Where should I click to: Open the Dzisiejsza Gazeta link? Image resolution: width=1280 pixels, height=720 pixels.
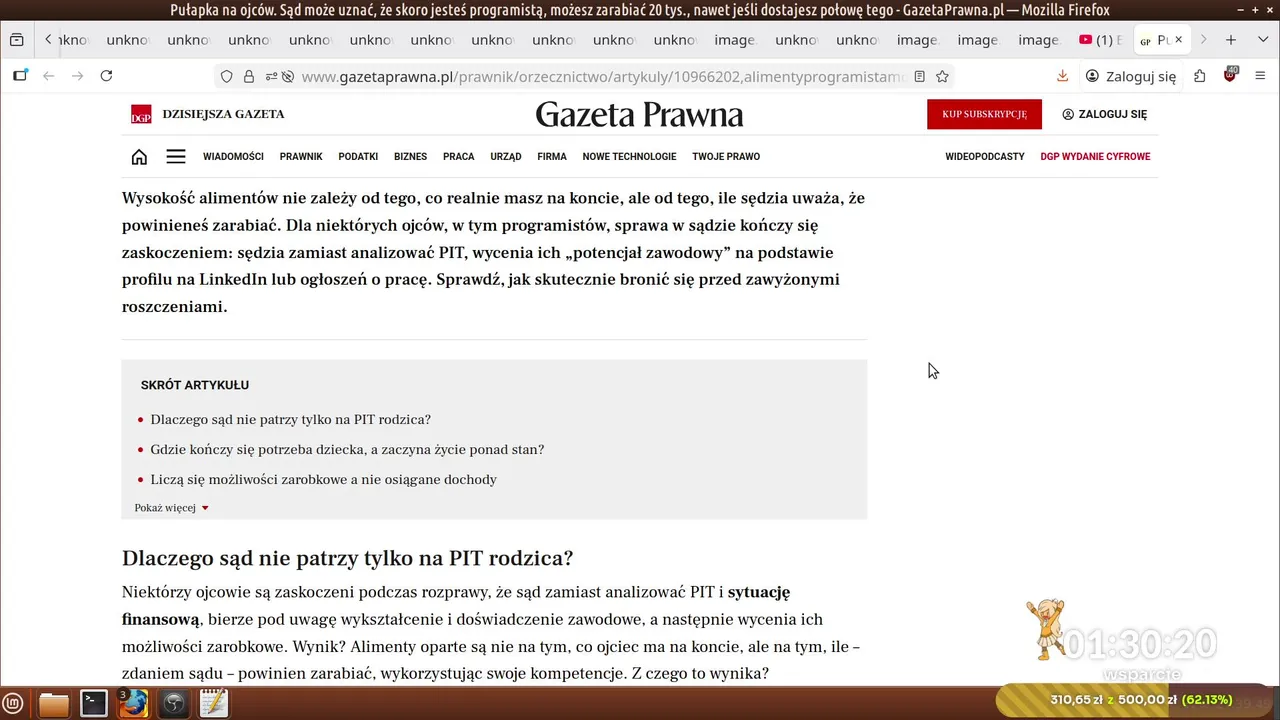tap(223, 114)
